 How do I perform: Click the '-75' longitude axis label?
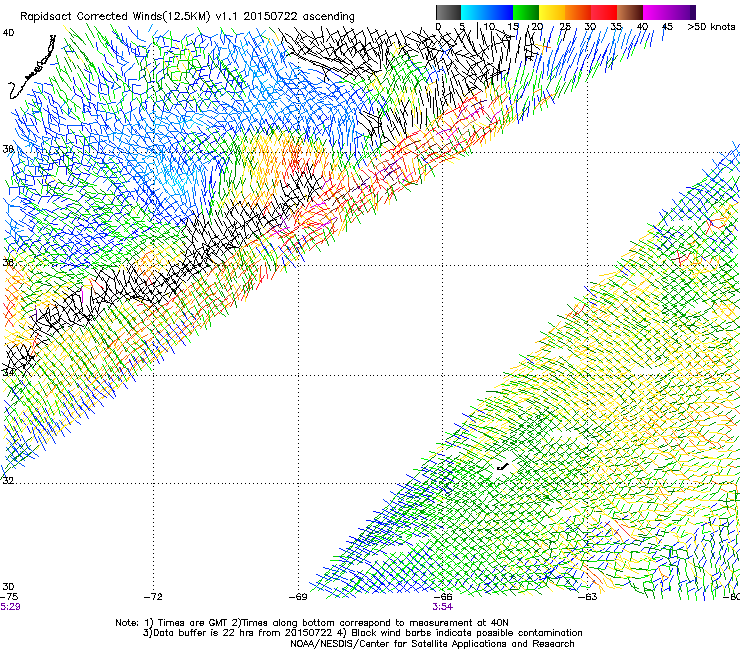point(9,597)
